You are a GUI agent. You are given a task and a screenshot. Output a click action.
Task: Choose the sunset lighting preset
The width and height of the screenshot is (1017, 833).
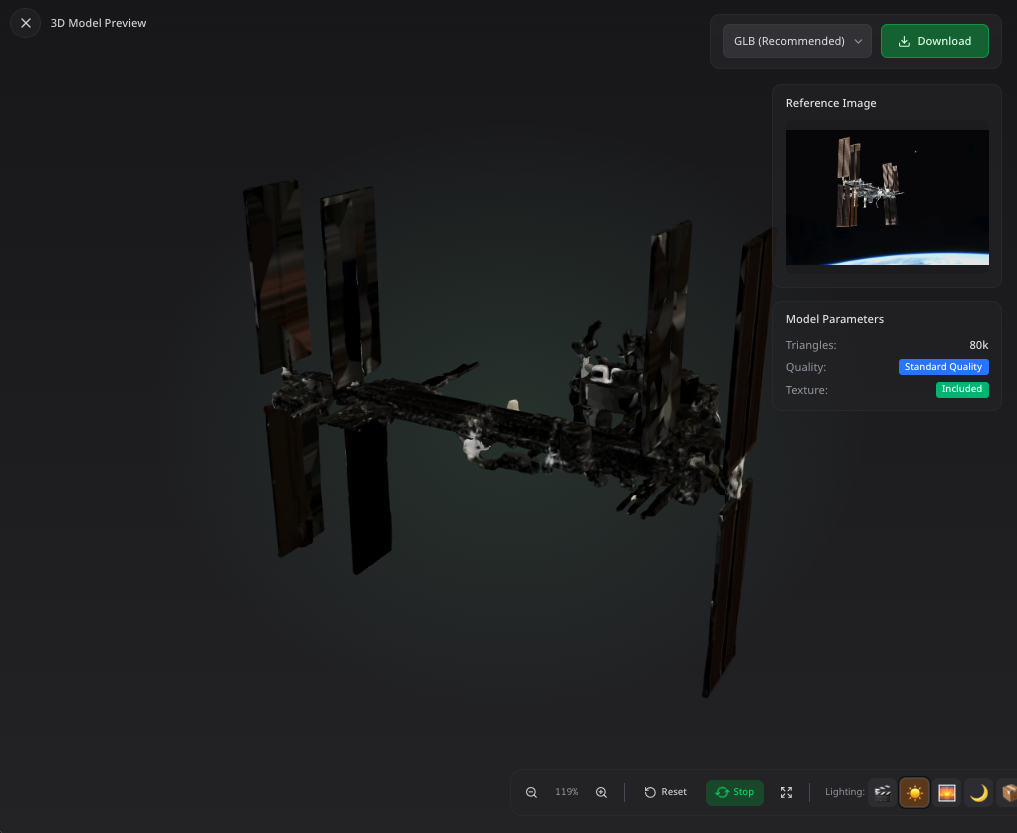(946, 793)
